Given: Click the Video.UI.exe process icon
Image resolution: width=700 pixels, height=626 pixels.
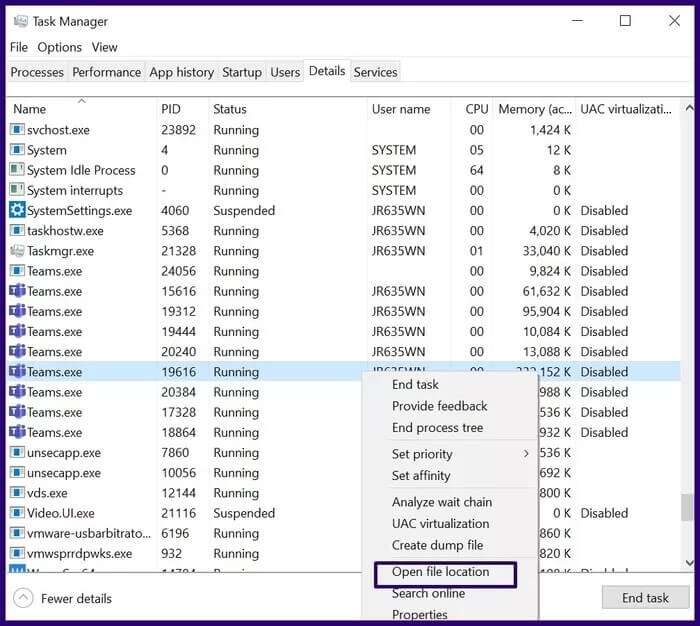Looking at the screenshot, I should coord(17,513).
